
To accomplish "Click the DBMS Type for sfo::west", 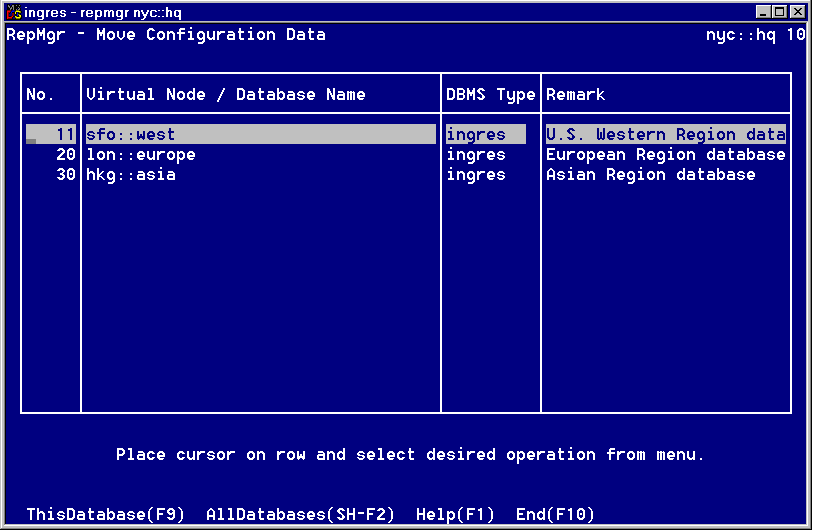I will pyautogui.click(x=476, y=135).
